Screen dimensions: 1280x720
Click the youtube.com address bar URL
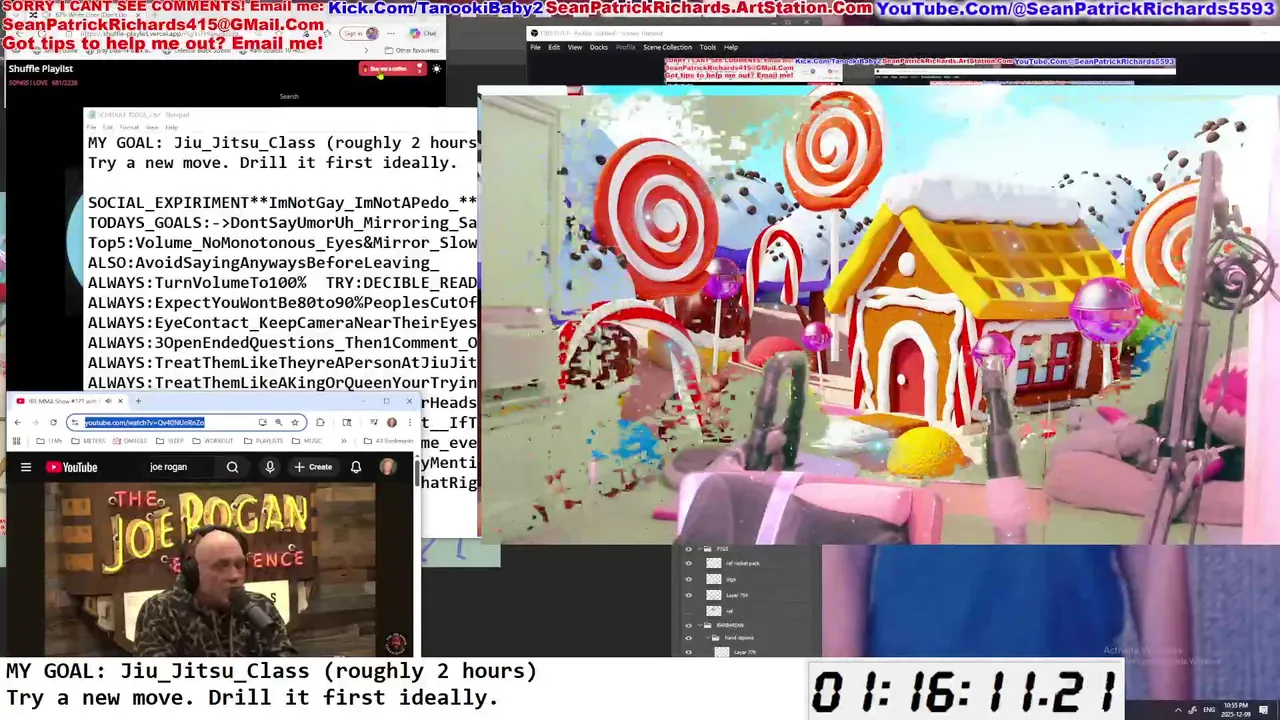pyautogui.click(x=145, y=422)
